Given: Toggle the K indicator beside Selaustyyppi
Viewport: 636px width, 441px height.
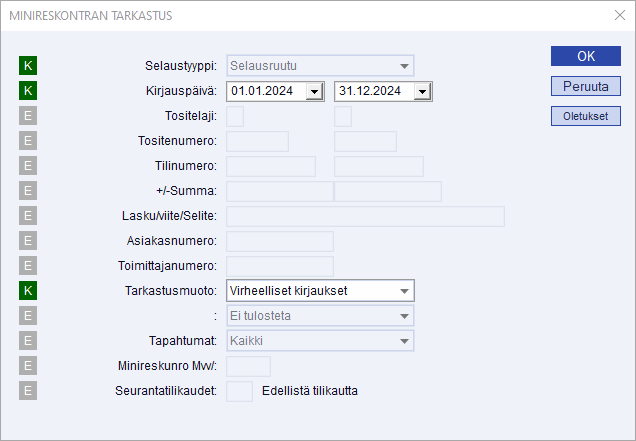Looking at the screenshot, I should 28,66.
